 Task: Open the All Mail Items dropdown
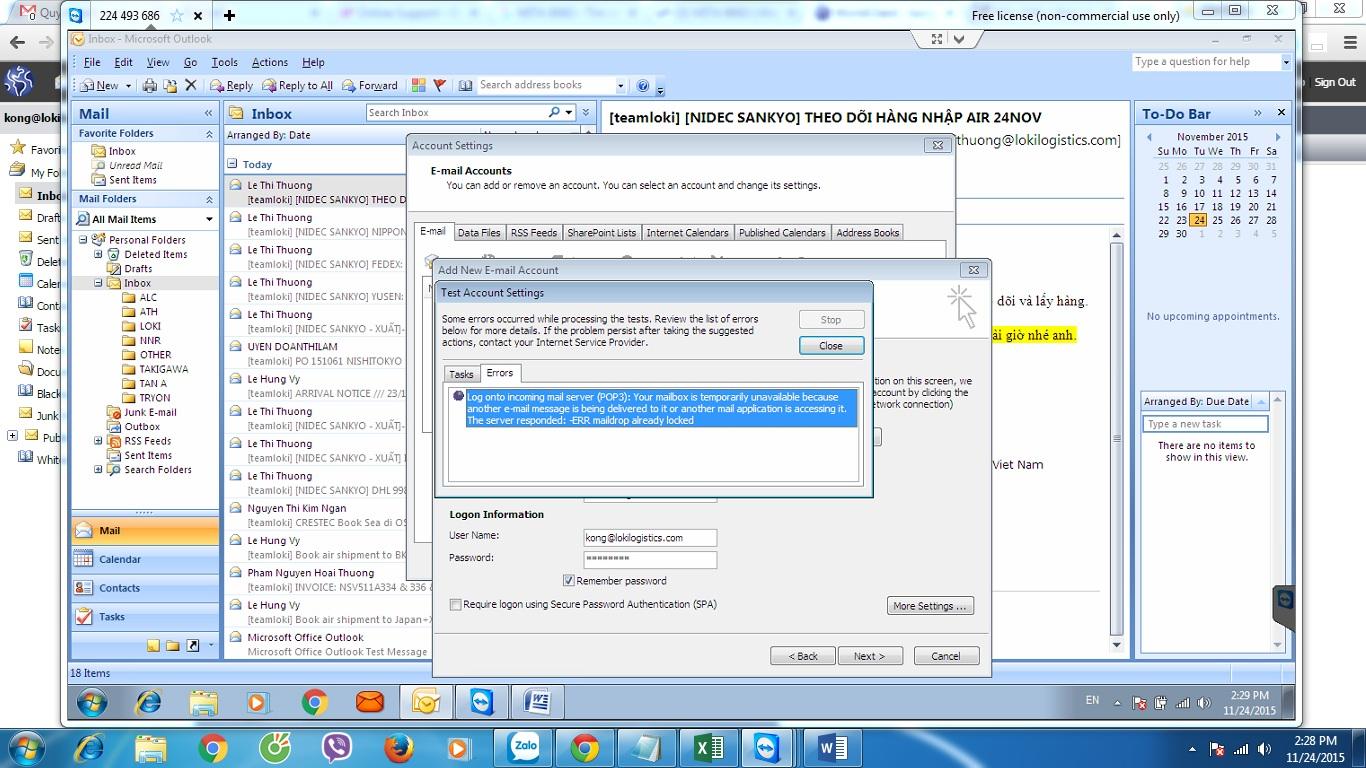click(x=209, y=219)
